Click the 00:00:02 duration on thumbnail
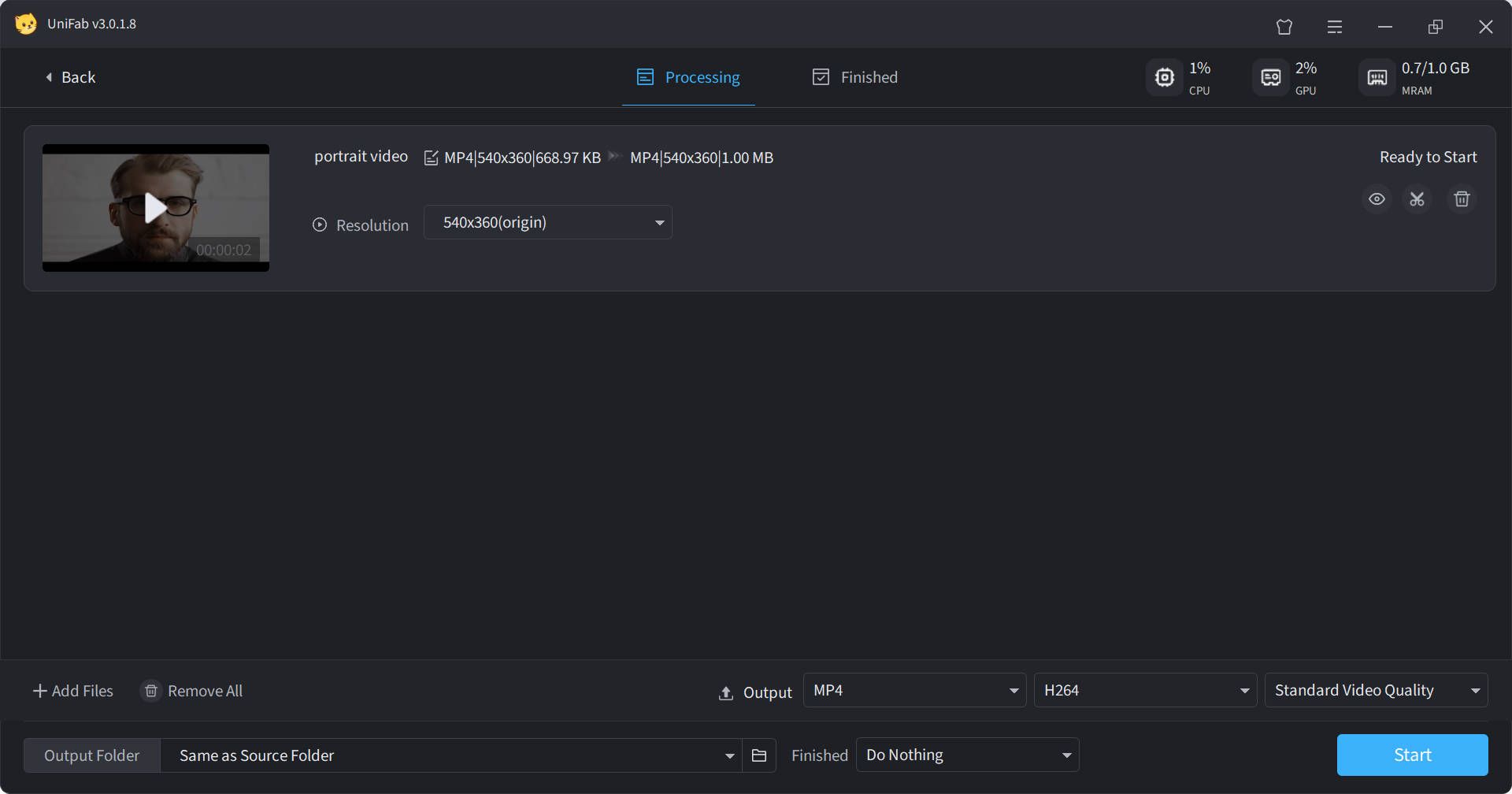This screenshot has width=1512, height=794. point(224,250)
